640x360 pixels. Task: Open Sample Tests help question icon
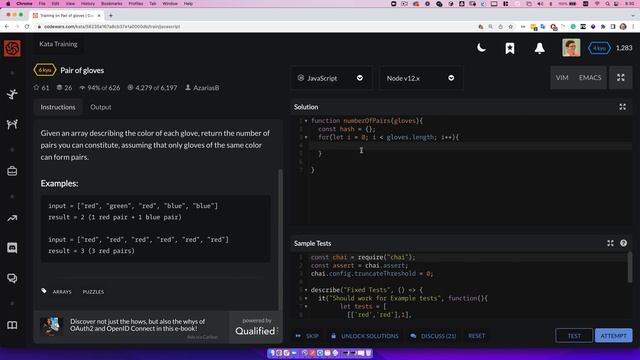pyautogui.click(x=623, y=243)
